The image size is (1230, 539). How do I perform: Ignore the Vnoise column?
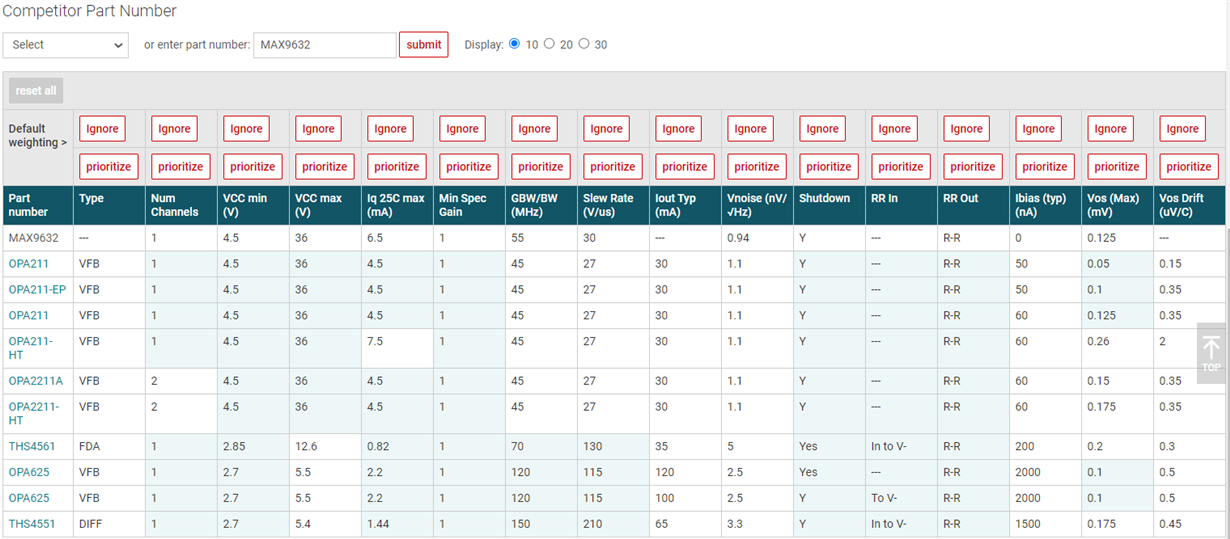[x=750, y=129]
